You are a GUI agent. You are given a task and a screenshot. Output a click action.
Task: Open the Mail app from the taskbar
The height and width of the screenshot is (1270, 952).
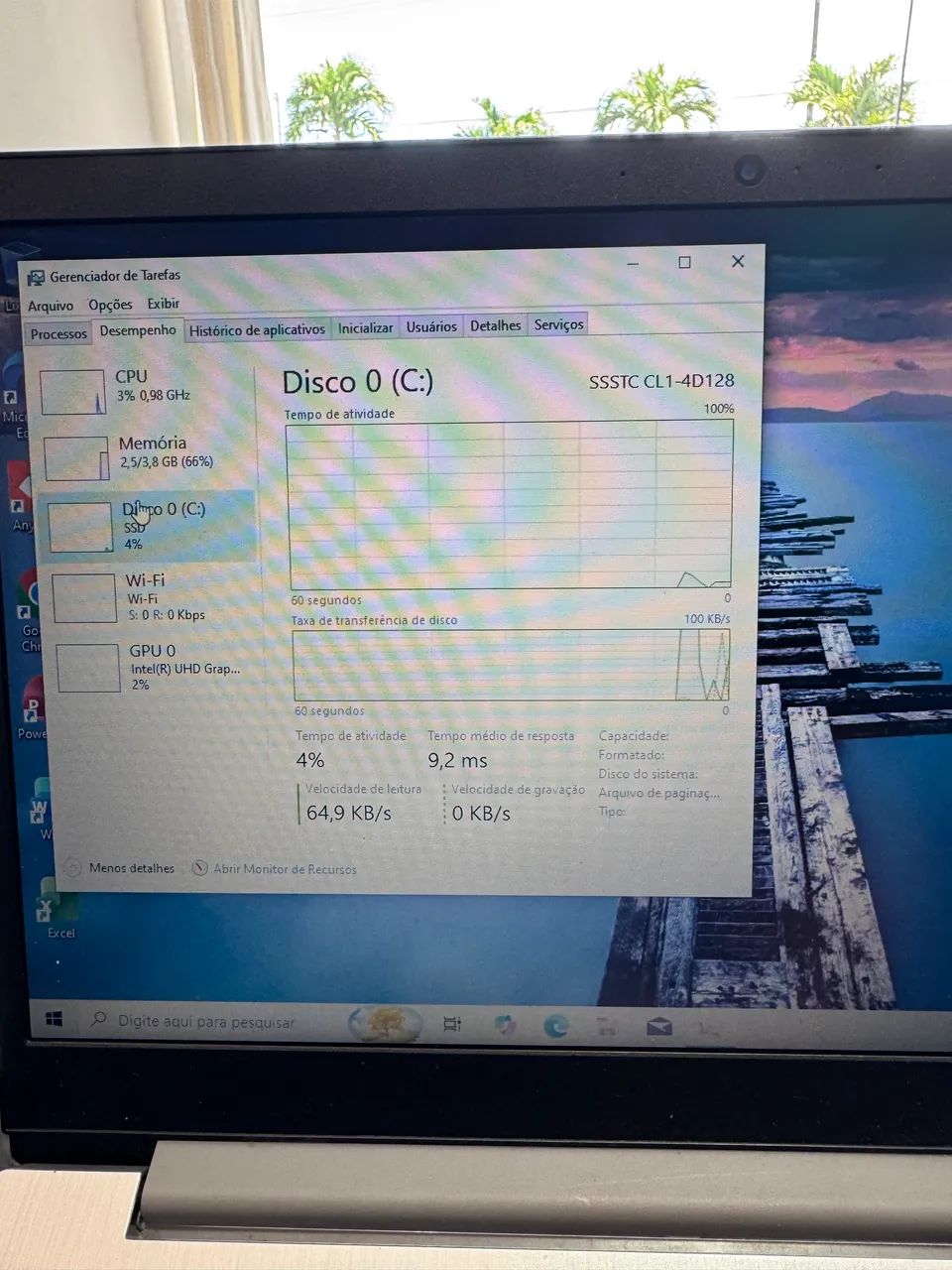tap(659, 1028)
